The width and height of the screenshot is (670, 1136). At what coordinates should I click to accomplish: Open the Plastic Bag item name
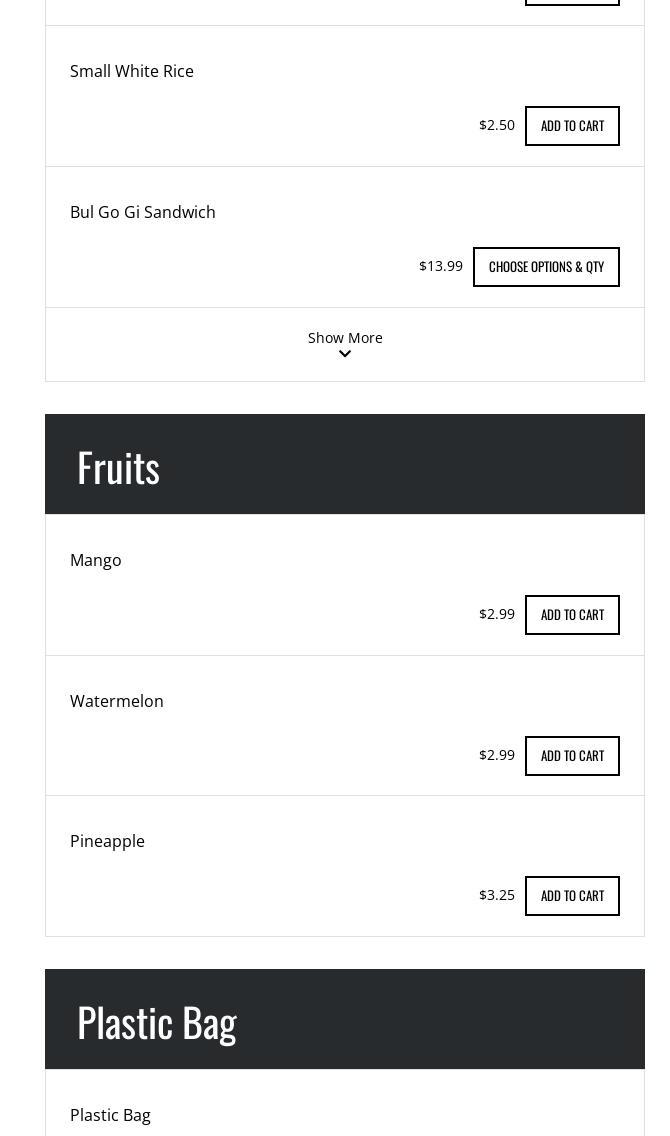pyautogui.click(x=110, y=1115)
